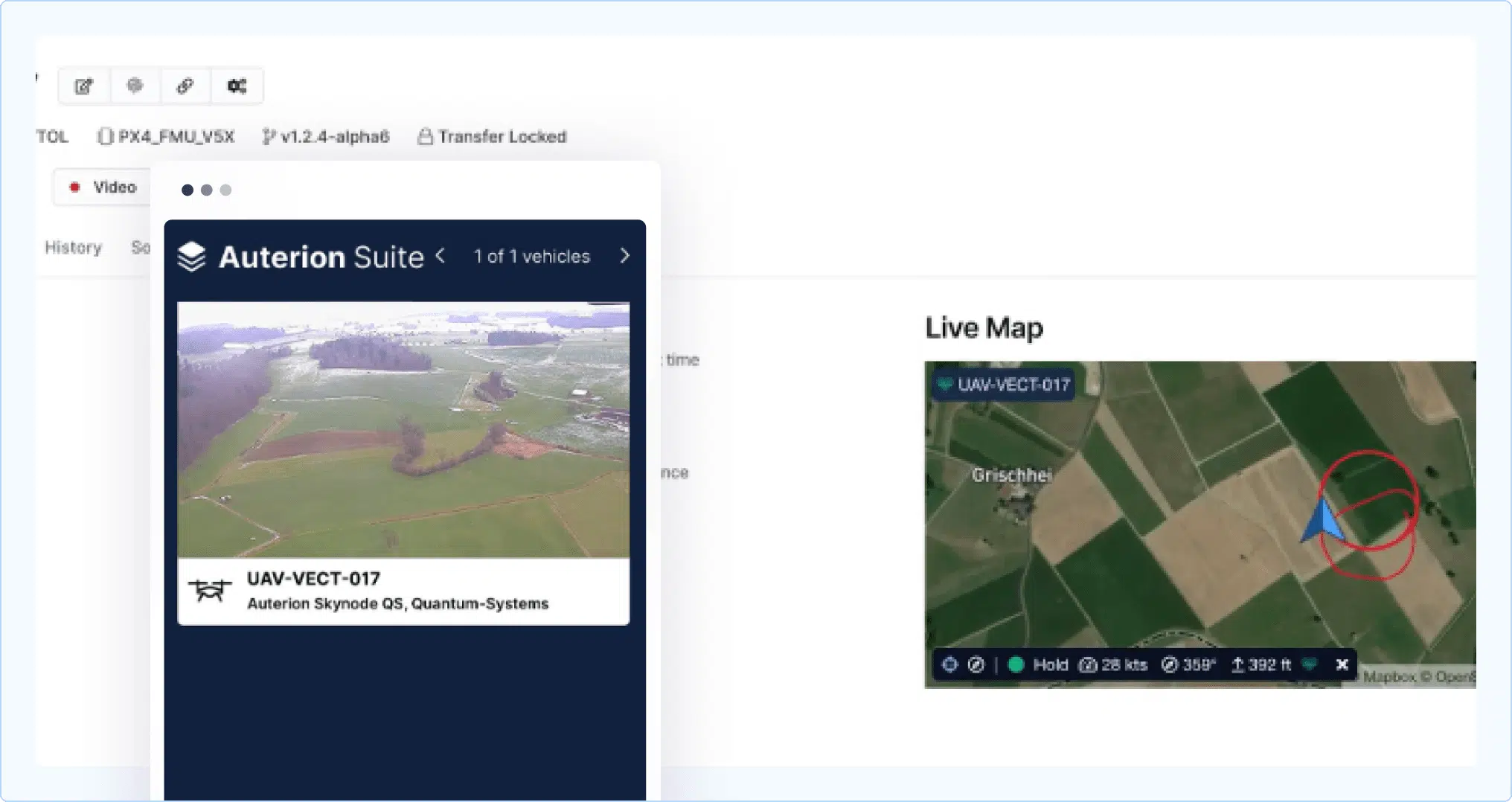The height and width of the screenshot is (802, 1512).
Task: Click the '359°' heading value
Action: point(1199,665)
